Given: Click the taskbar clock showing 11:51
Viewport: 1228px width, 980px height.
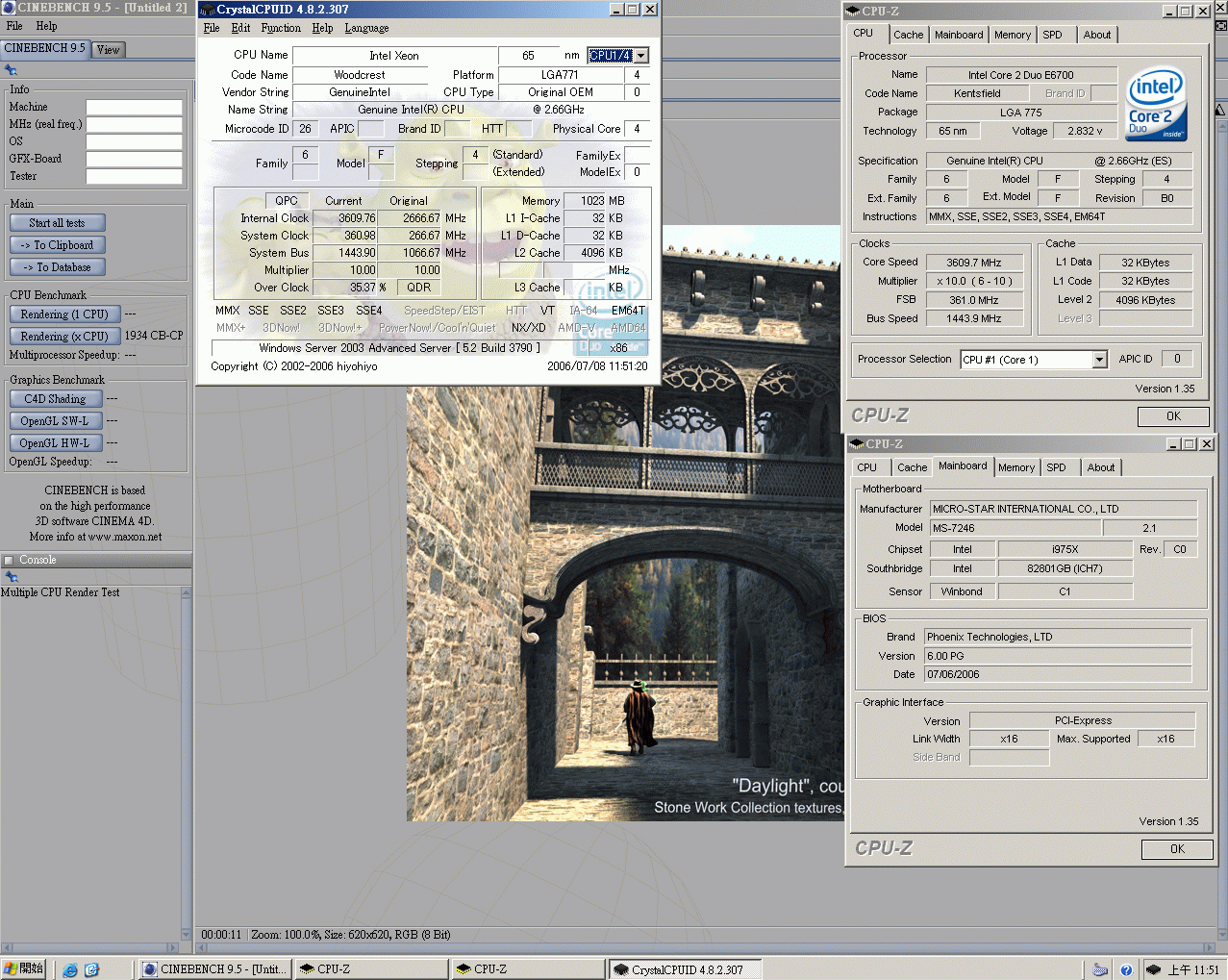Looking at the screenshot, I should [1193, 969].
